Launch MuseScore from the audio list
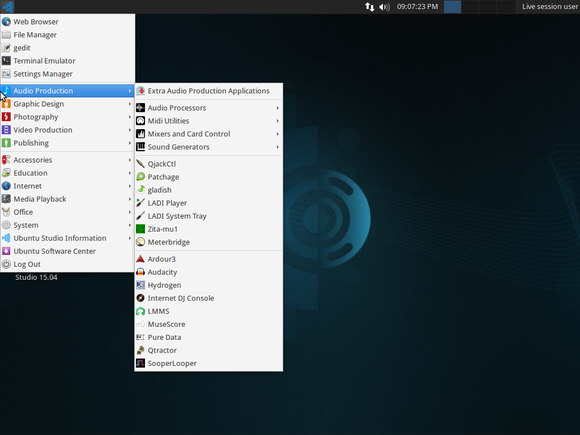Screen dimensions: 580x435 [x=209, y=324]
